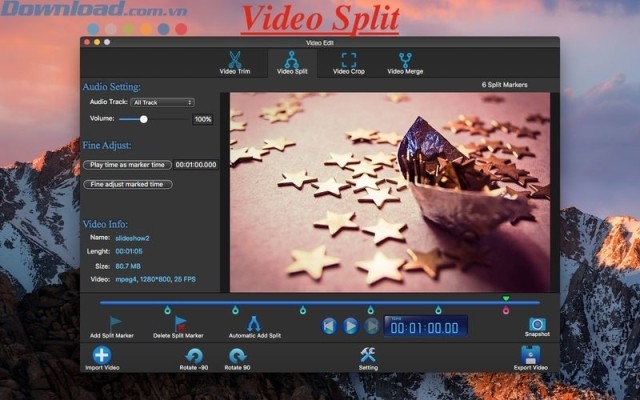Click the Rotate -90 icon
Viewport: 640px width, 400px height.
pos(194,356)
